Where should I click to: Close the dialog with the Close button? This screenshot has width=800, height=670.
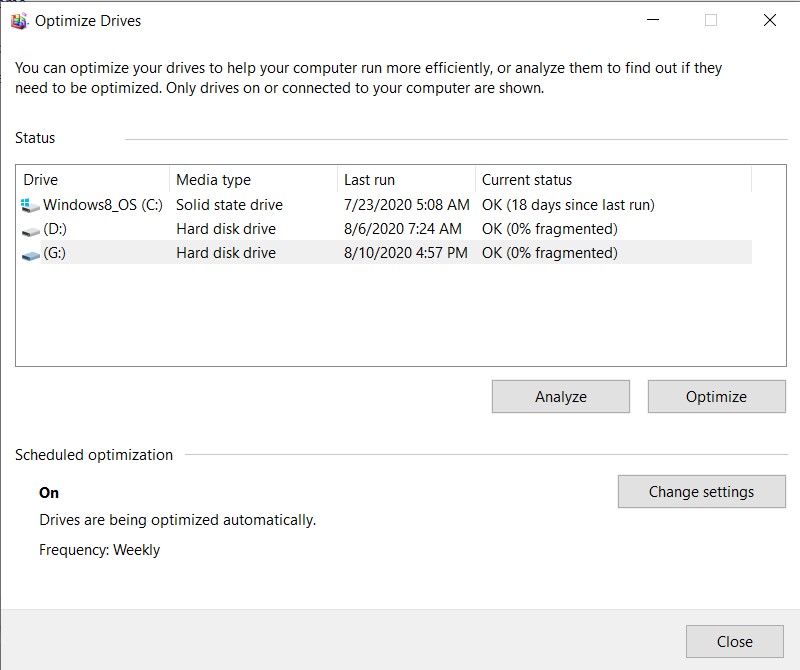pos(735,641)
